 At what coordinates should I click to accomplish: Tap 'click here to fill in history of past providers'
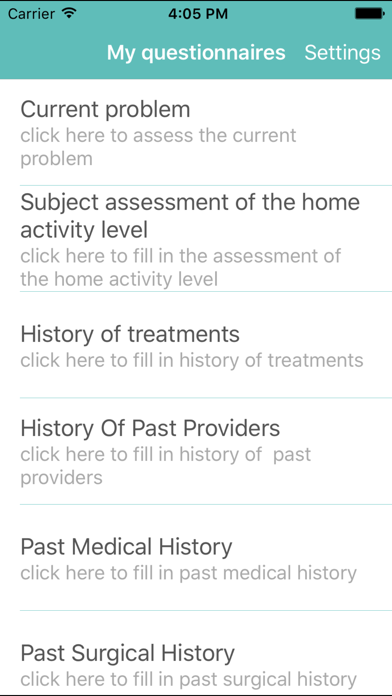point(166,466)
